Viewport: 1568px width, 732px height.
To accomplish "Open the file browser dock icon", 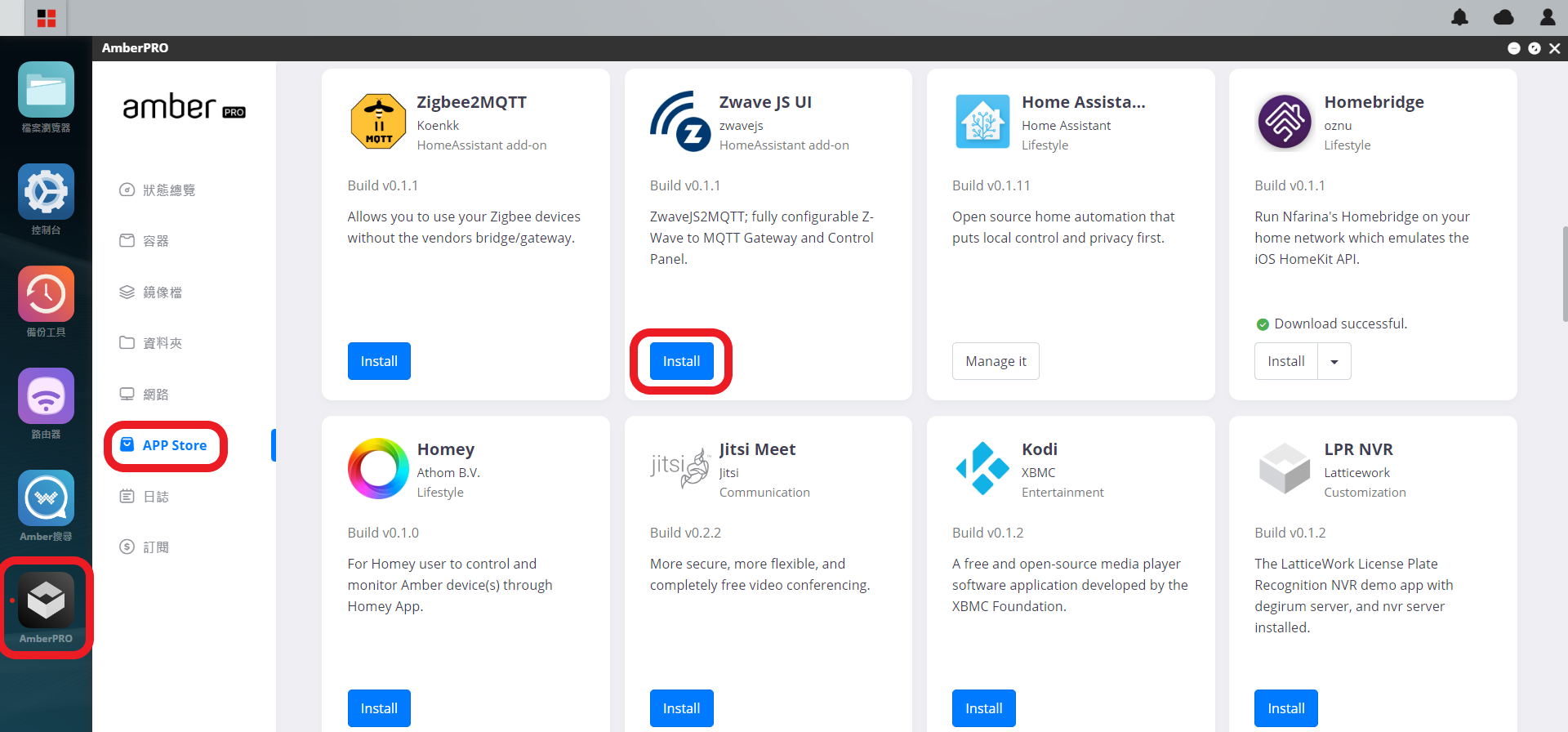I will tap(46, 90).
